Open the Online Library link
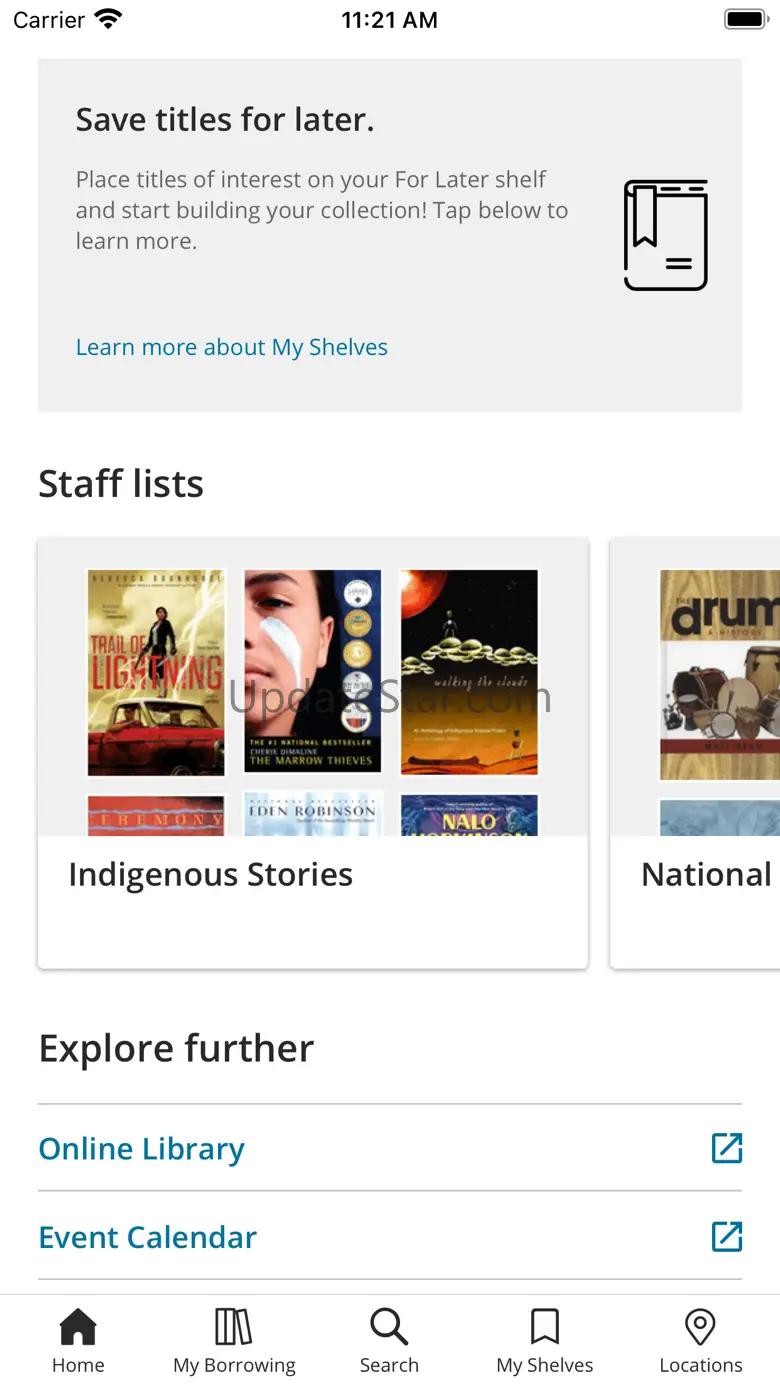 (x=141, y=1149)
